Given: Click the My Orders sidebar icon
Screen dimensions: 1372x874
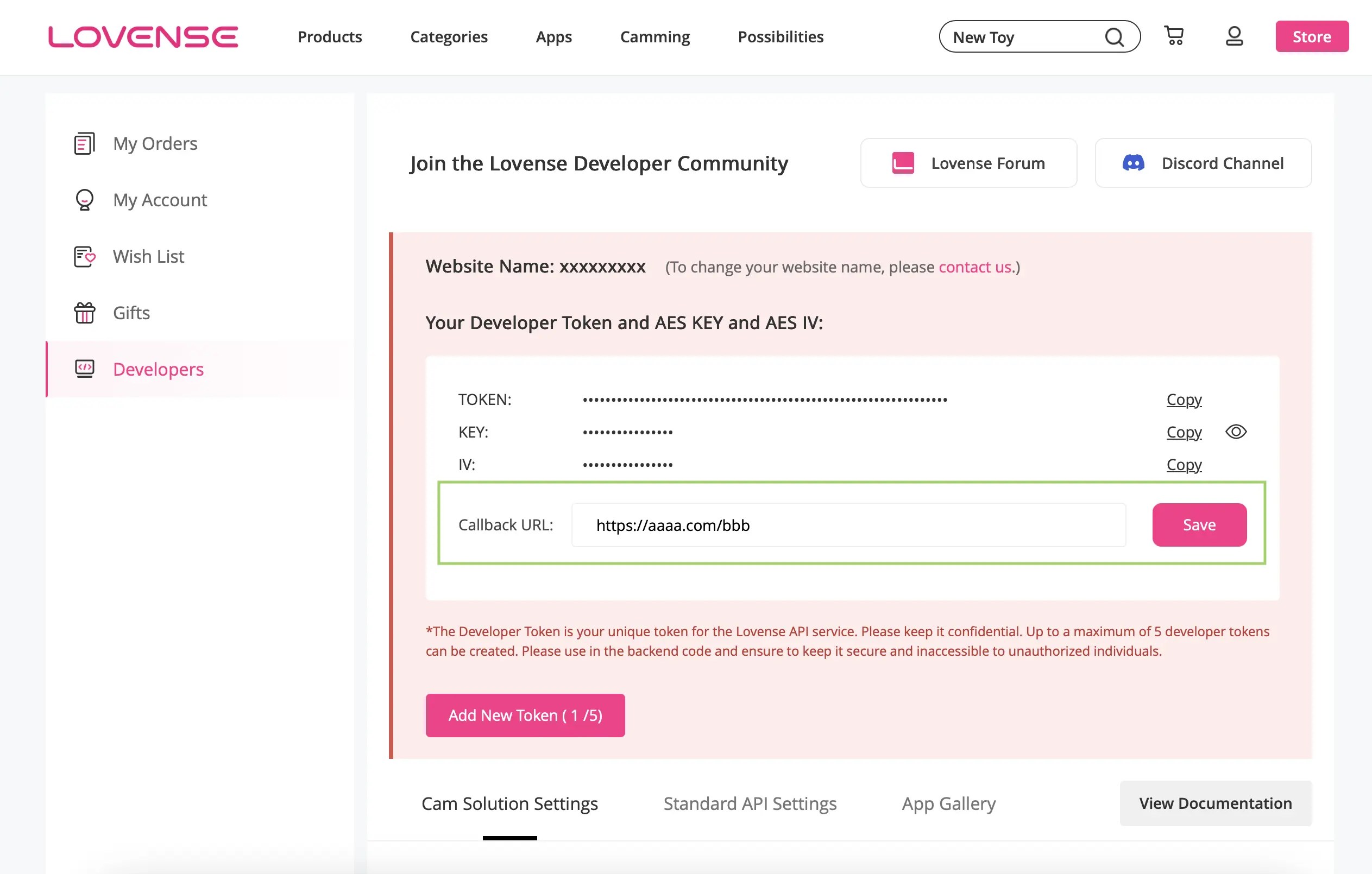Looking at the screenshot, I should (84, 143).
